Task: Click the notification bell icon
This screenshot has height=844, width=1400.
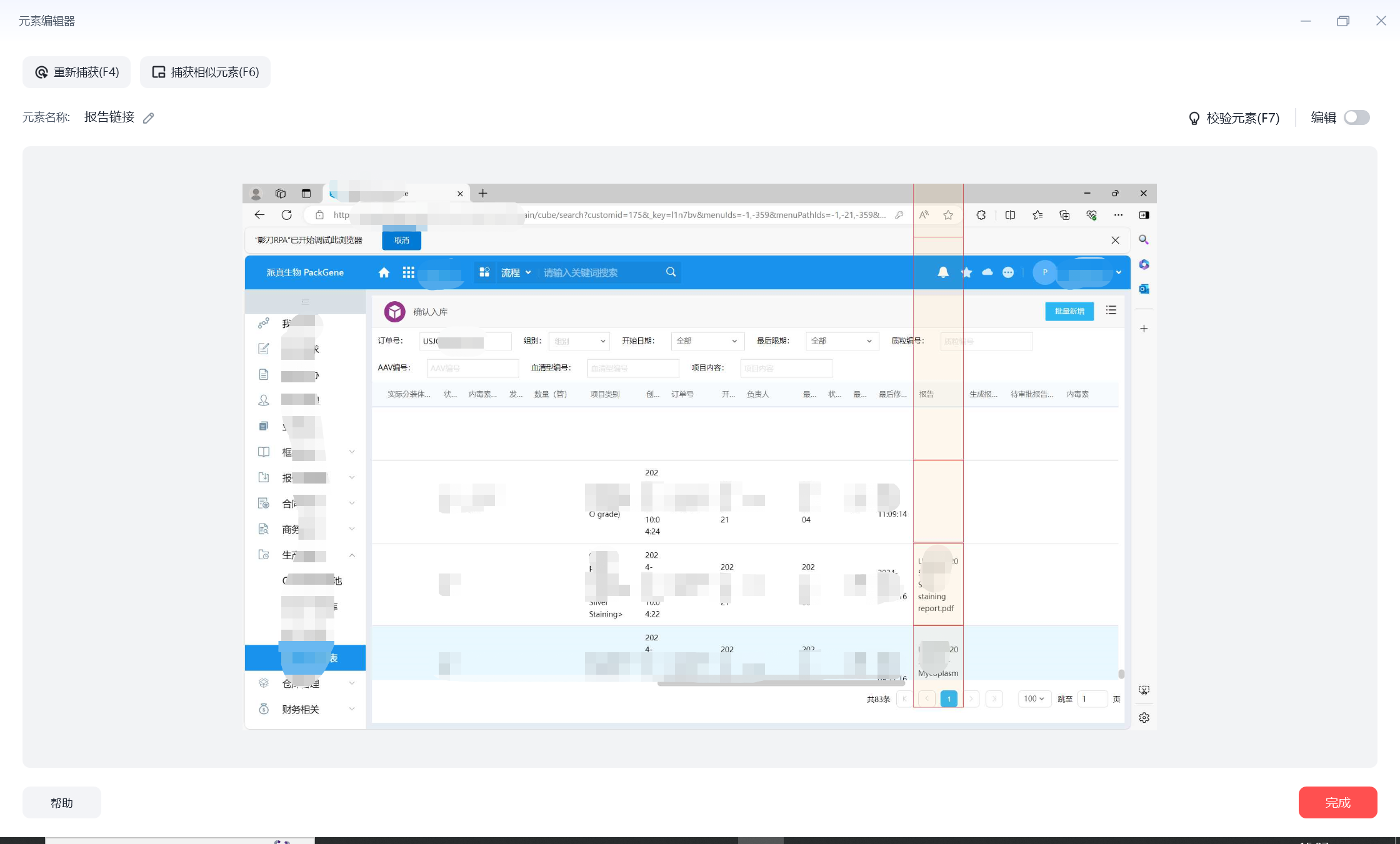Action: (x=942, y=272)
